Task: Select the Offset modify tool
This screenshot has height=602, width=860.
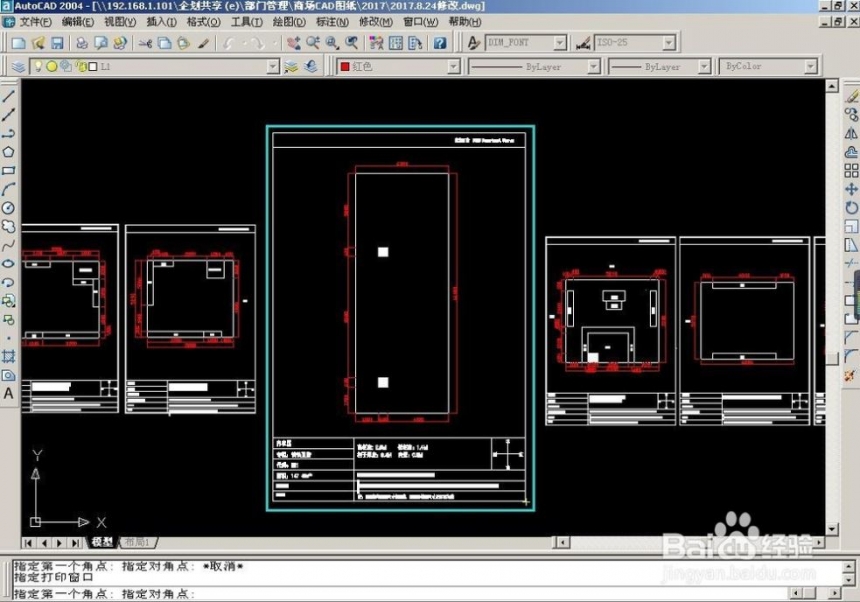Action: click(x=851, y=152)
